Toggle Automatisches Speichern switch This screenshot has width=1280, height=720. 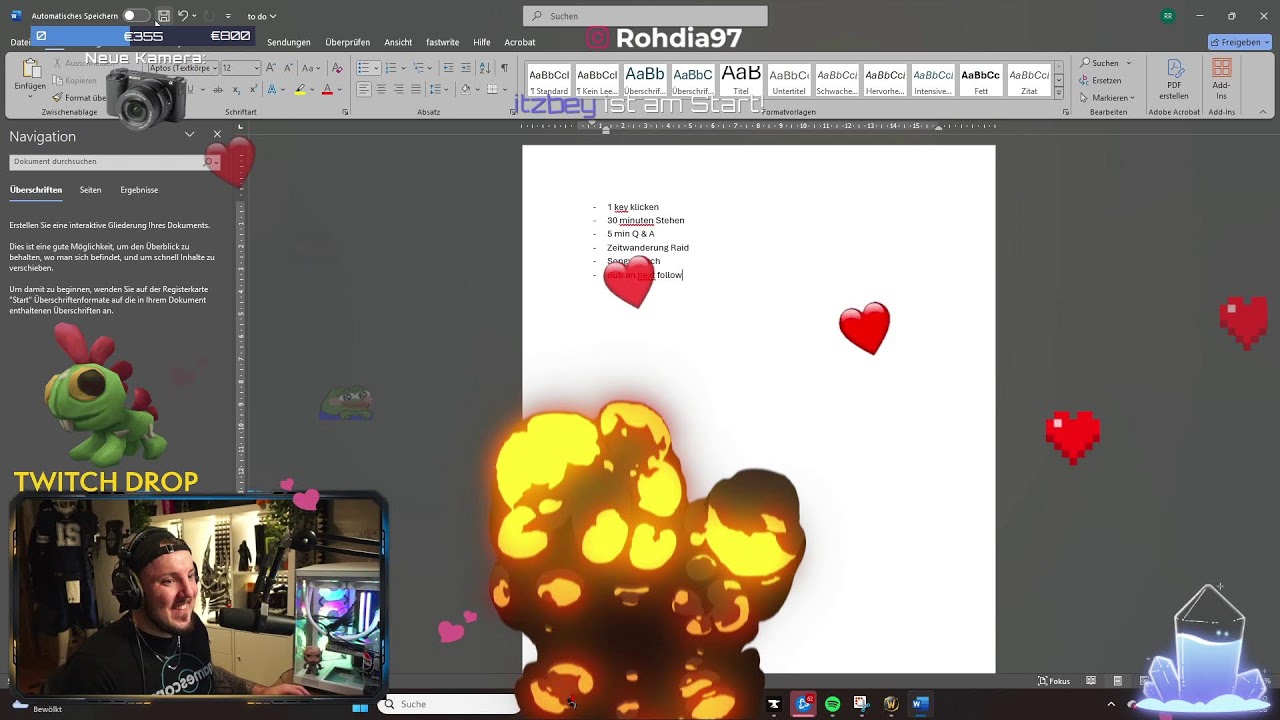(136, 16)
